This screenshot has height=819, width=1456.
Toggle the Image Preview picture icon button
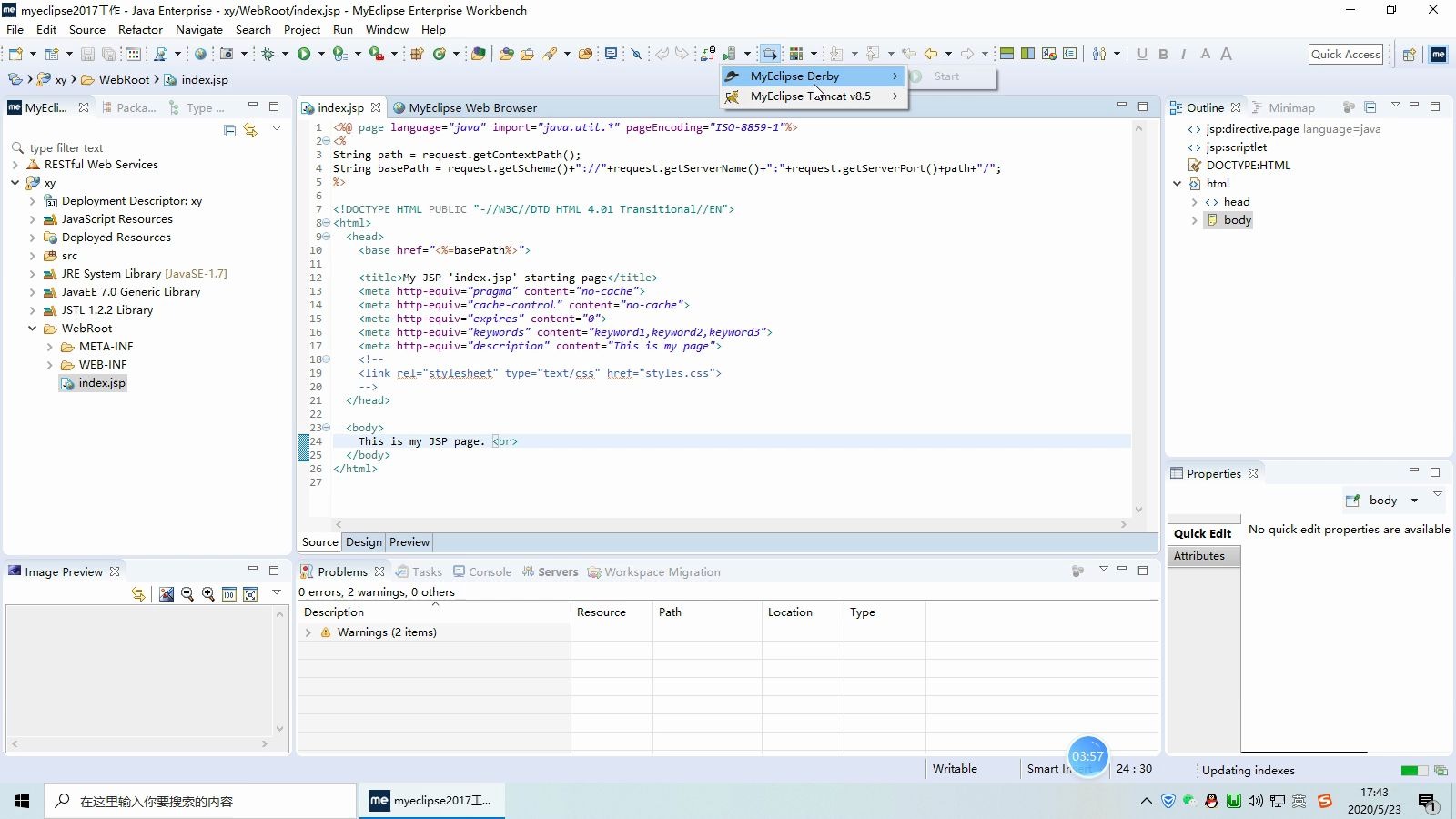coord(167,594)
